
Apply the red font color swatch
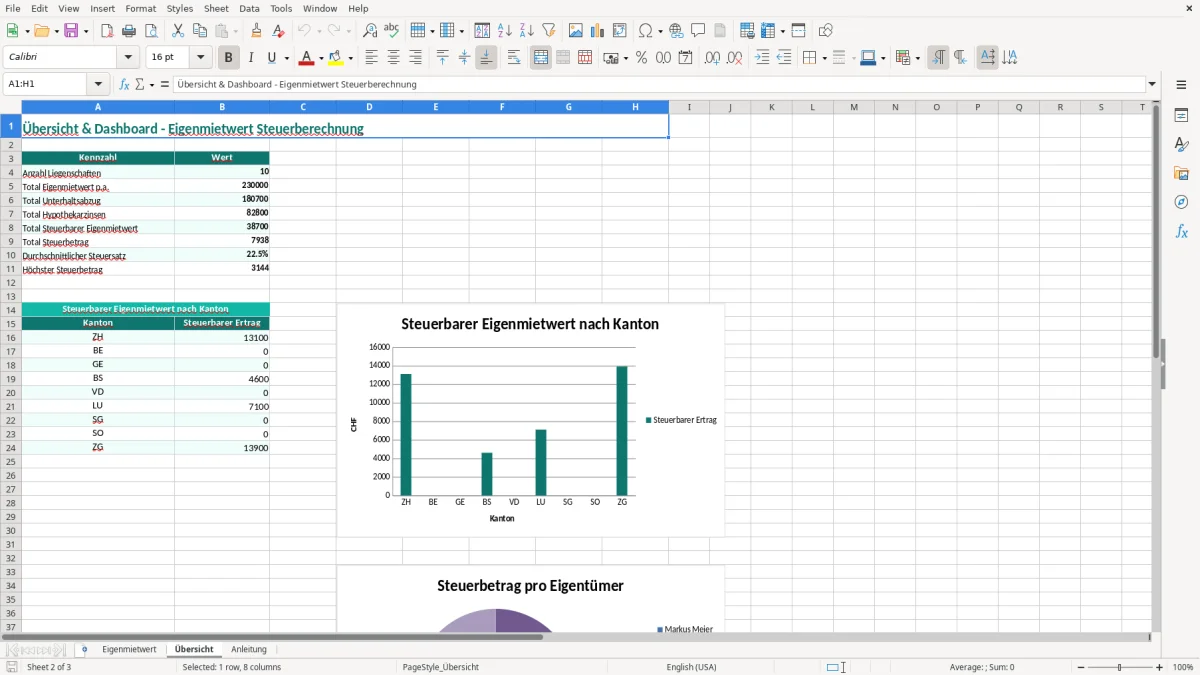click(307, 58)
